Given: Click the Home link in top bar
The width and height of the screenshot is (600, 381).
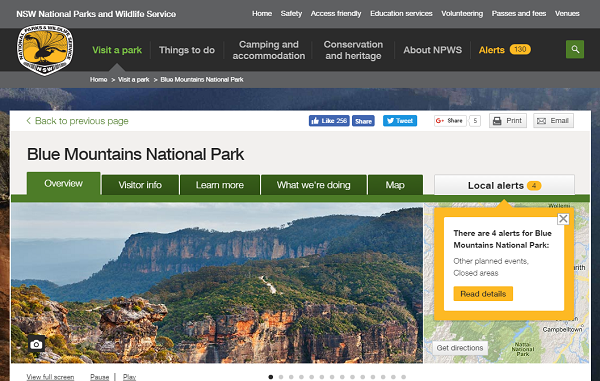Looking at the screenshot, I should (262, 14).
